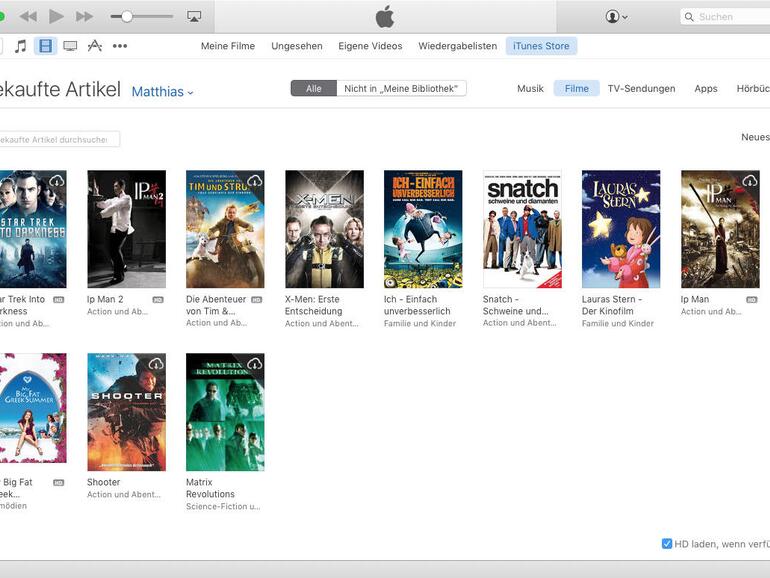Open the X-Men poster
This screenshot has width=770, height=578.
[x=325, y=229]
